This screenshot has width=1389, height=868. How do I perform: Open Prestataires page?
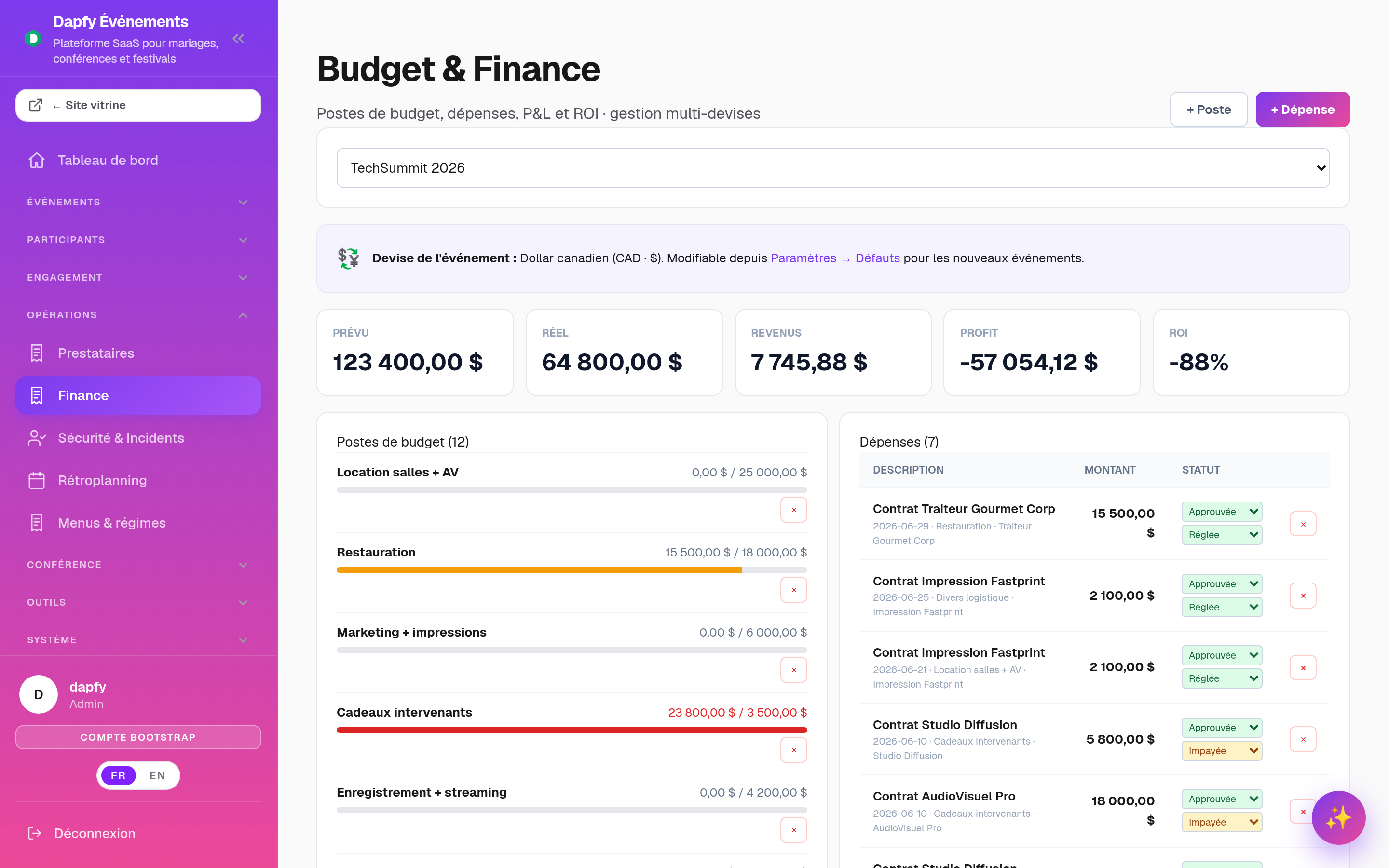(x=138, y=353)
